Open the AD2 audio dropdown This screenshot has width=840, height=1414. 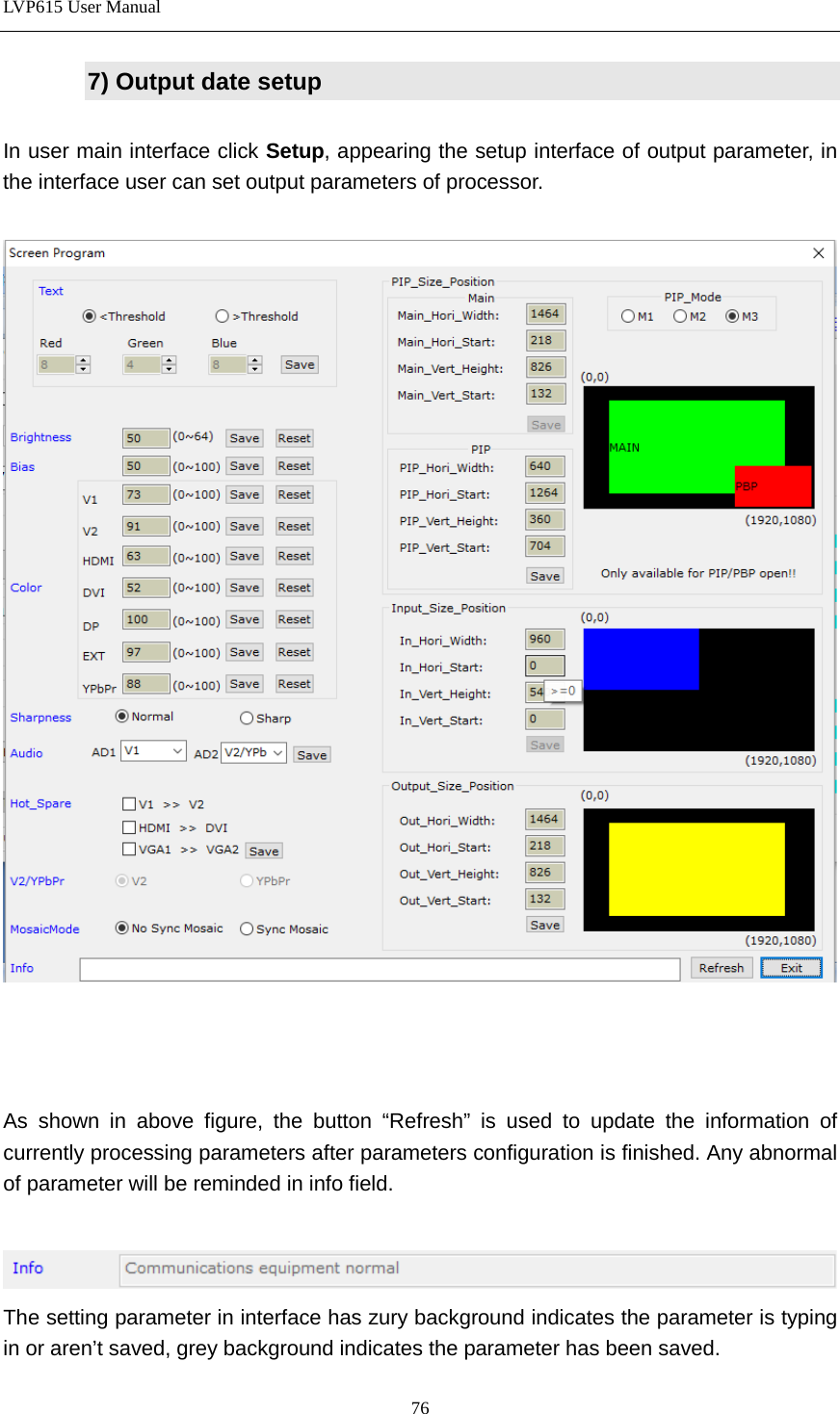(x=253, y=753)
